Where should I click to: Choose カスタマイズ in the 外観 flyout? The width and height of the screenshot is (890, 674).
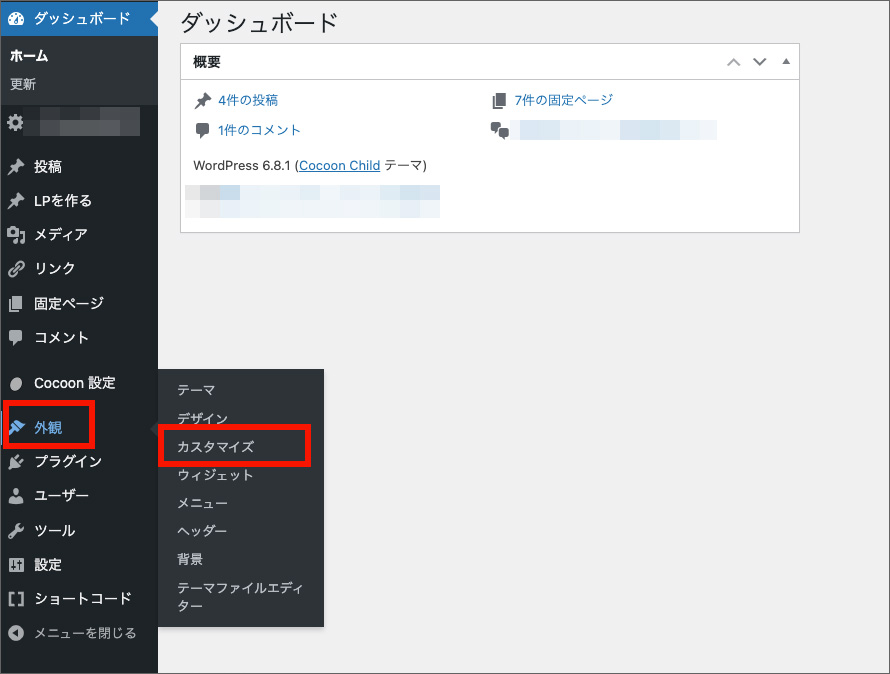216,447
